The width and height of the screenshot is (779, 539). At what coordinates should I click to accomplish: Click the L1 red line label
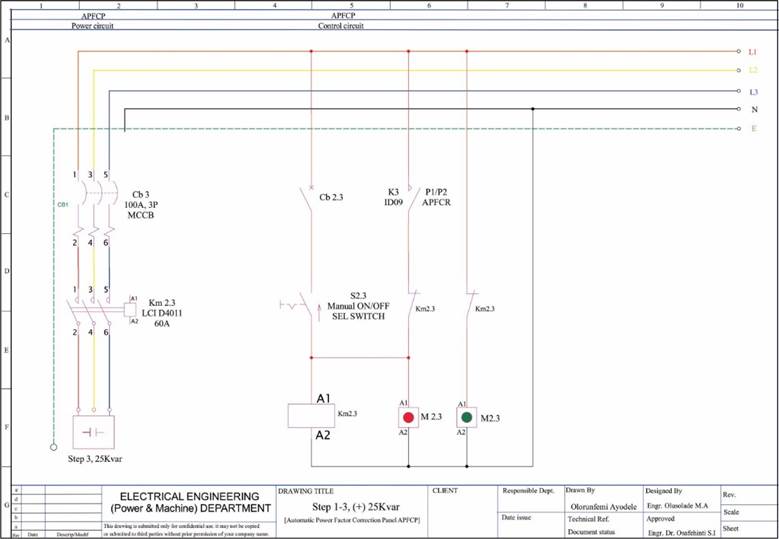753,50
